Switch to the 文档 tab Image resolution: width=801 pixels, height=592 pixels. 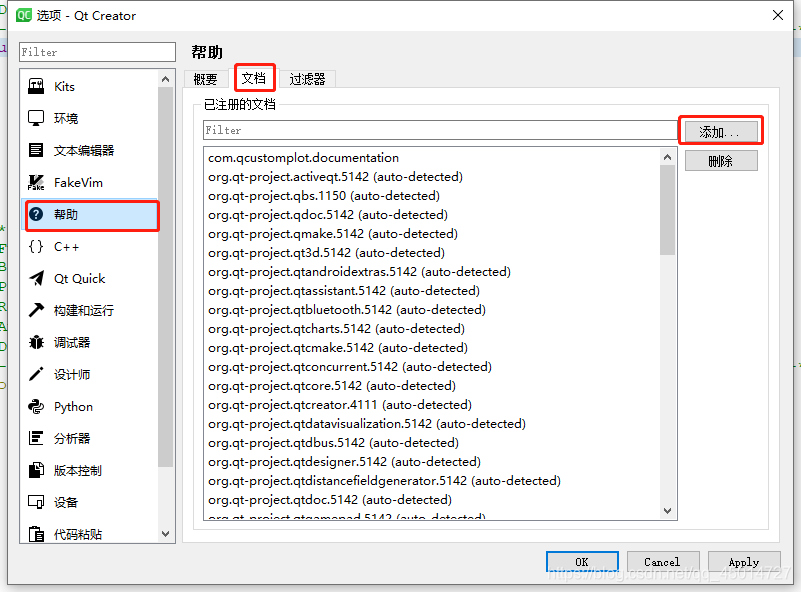click(x=254, y=78)
